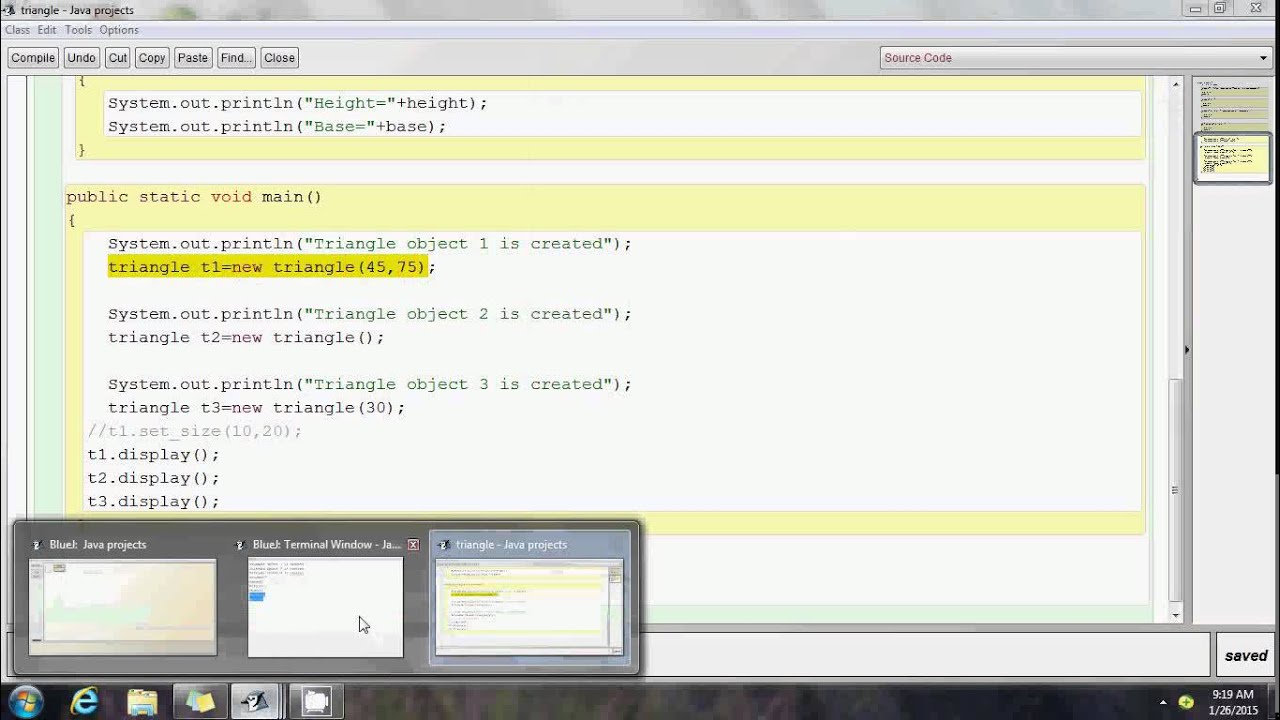Click scrollbar up arrow in editor
Viewport: 1280px width, 720px height.
click(x=1176, y=85)
